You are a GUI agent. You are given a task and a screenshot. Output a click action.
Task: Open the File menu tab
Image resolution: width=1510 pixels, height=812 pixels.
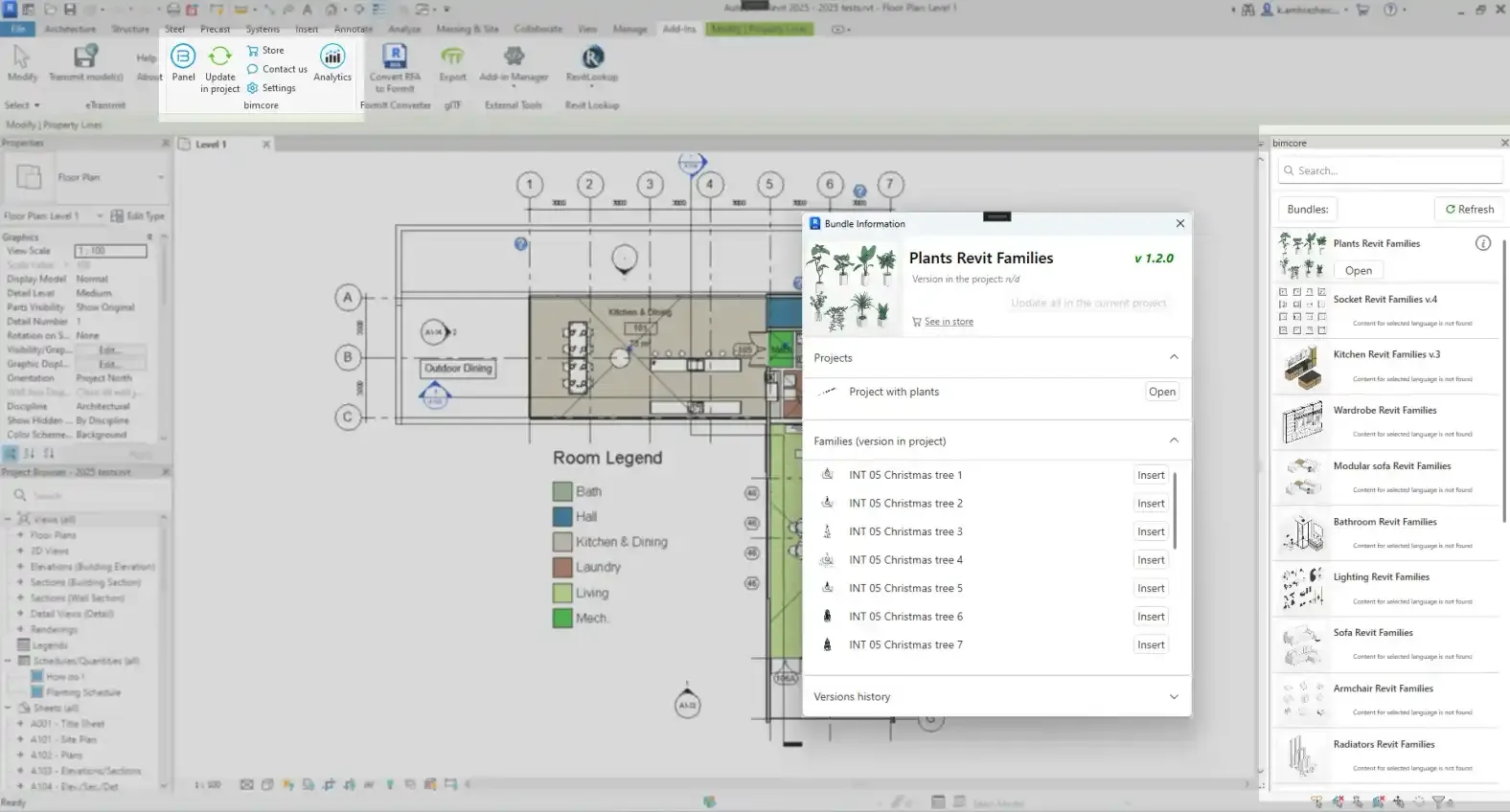(x=18, y=29)
